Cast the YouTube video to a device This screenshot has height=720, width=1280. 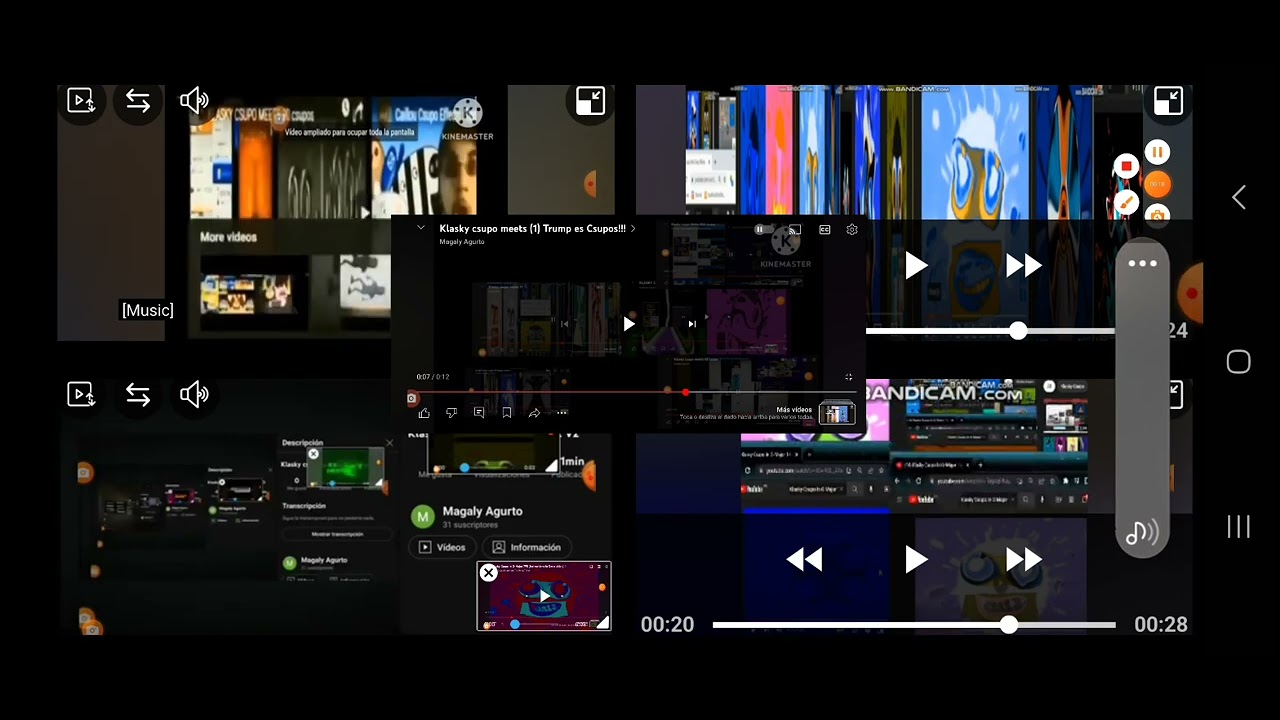(x=794, y=229)
